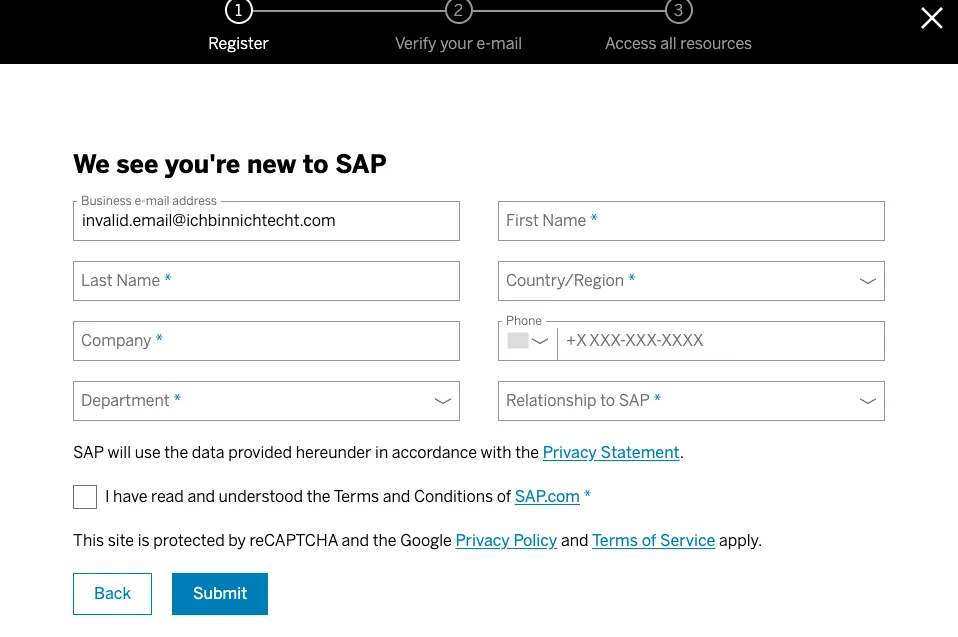Select the Verify your e-mail step label
The width and height of the screenshot is (958, 637).
tap(458, 44)
